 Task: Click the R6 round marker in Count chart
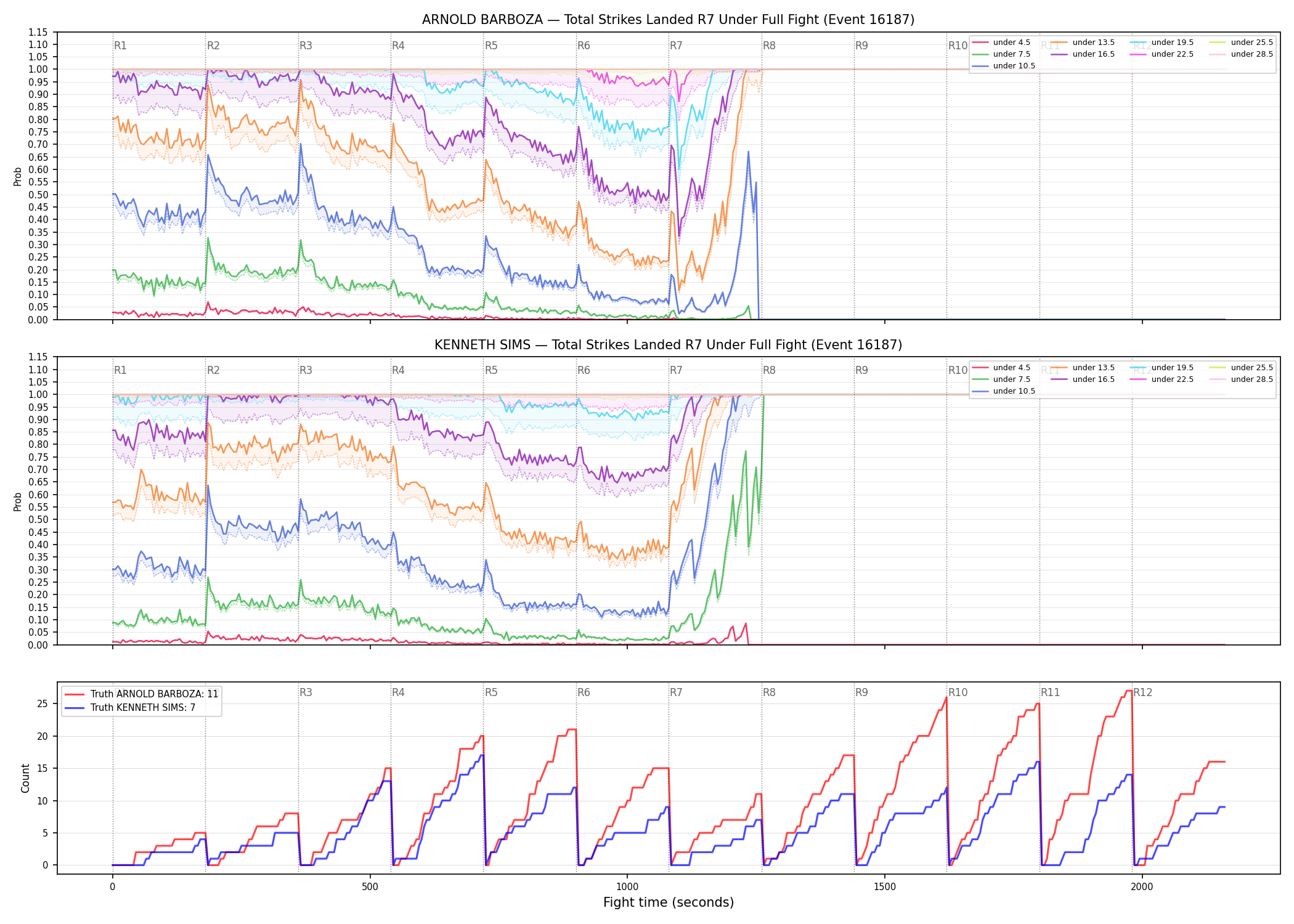click(x=584, y=692)
